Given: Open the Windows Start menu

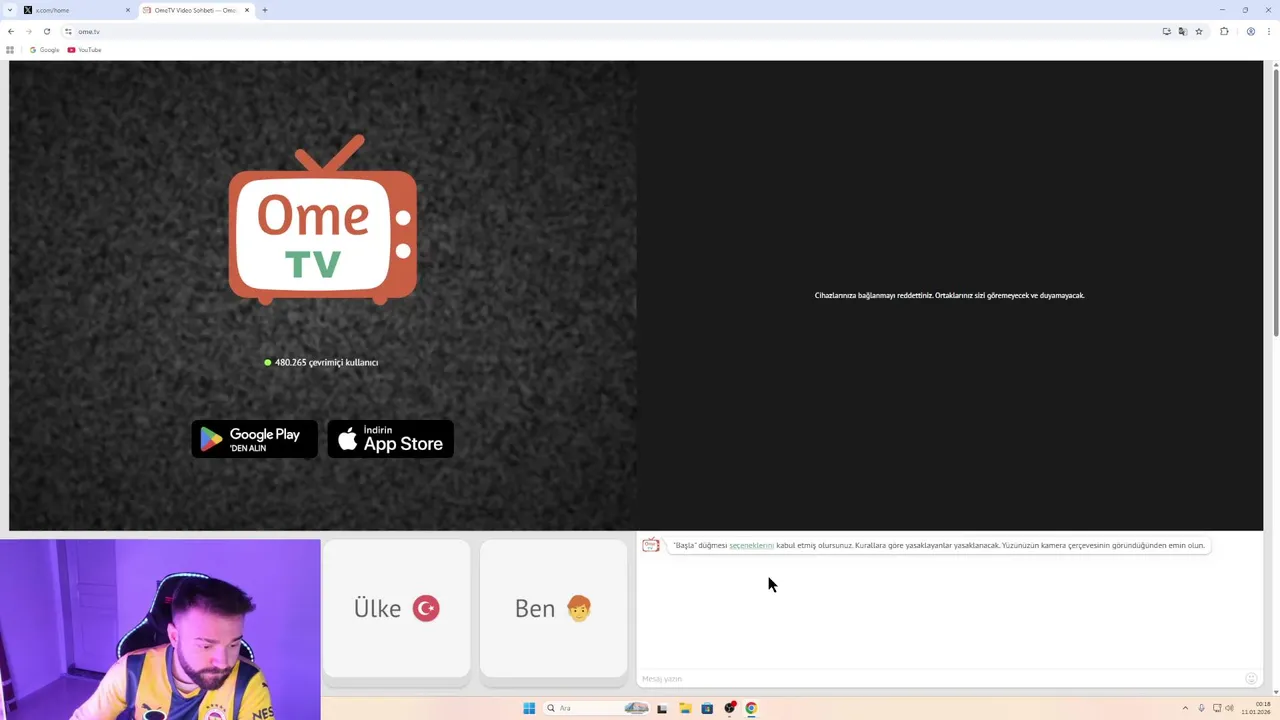Looking at the screenshot, I should coord(529,708).
